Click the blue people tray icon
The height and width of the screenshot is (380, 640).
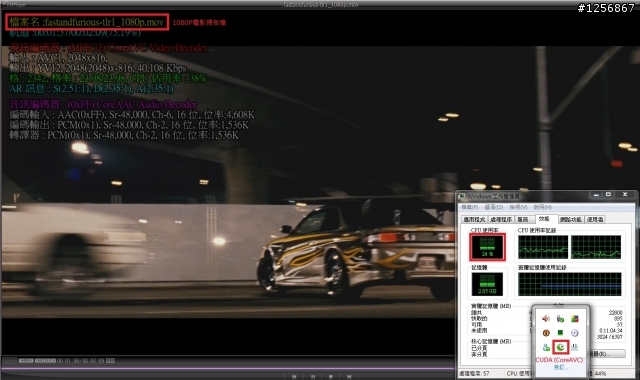pyautogui.click(x=546, y=347)
